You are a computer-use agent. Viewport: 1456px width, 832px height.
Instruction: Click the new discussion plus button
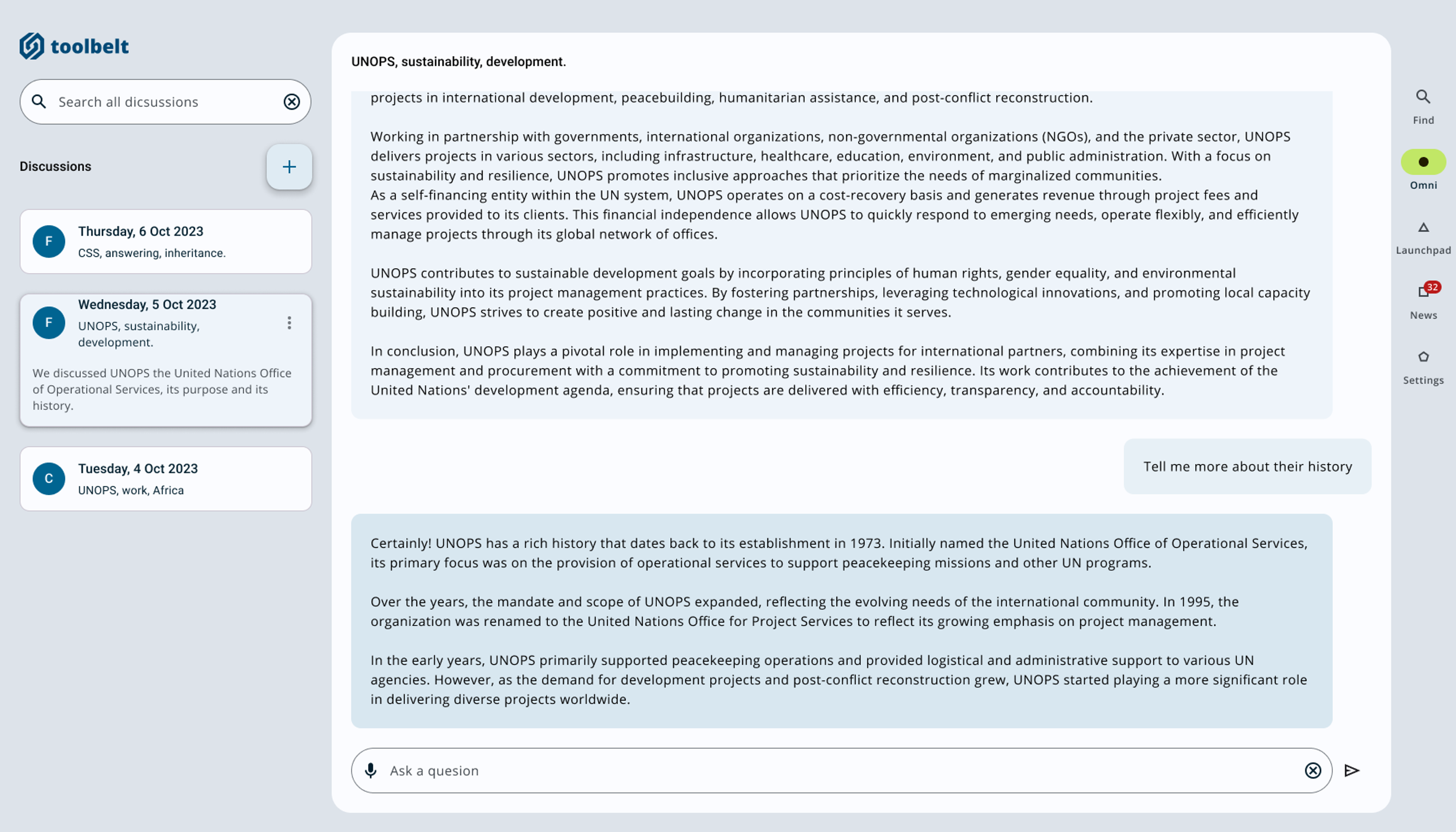pos(289,167)
